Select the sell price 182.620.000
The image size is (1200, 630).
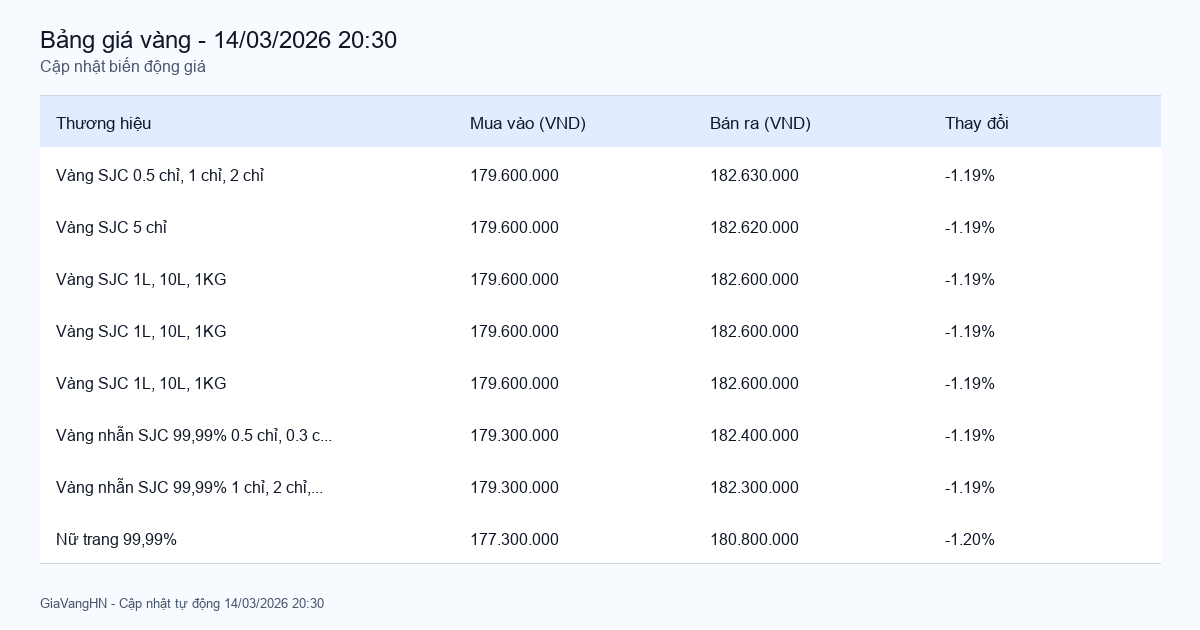754,227
